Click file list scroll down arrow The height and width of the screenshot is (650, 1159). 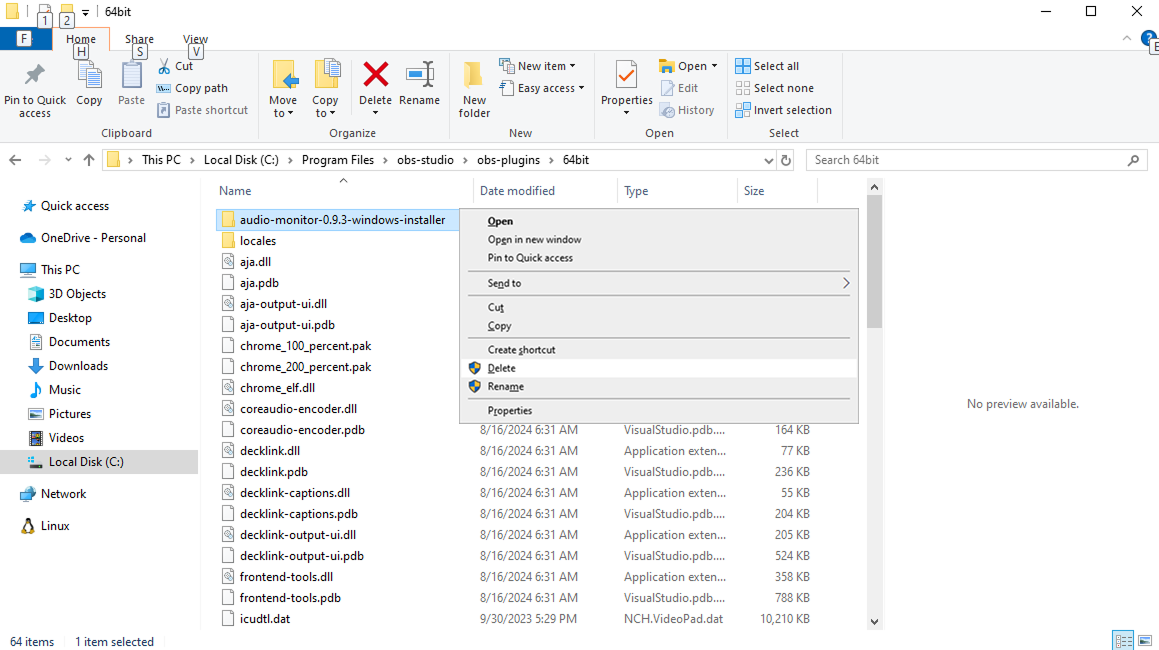874,622
